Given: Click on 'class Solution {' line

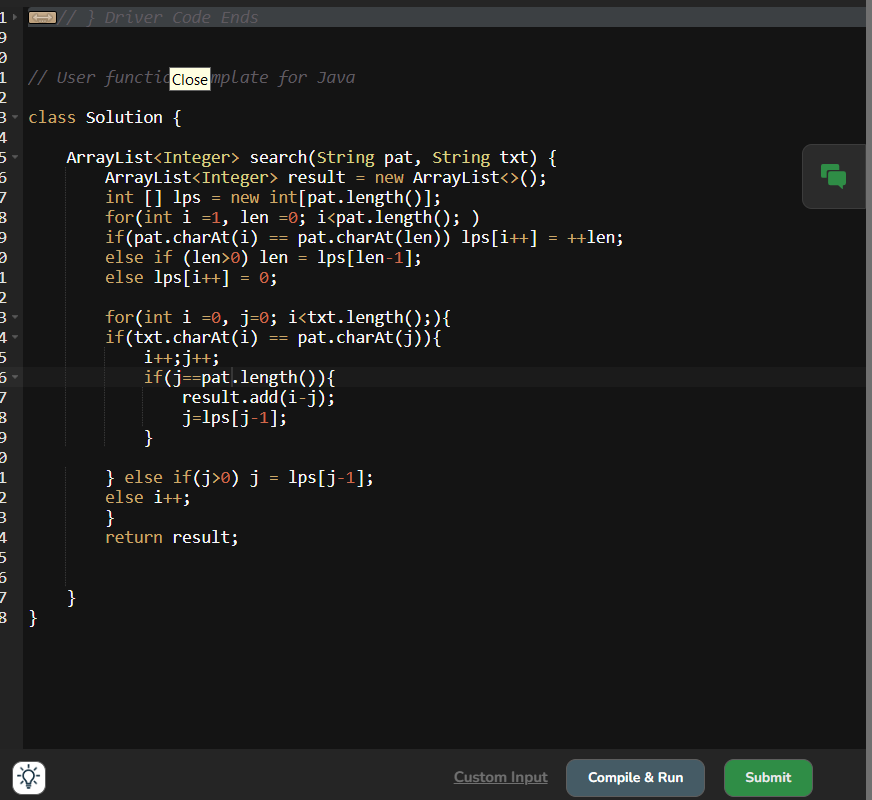Looking at the screenshot, I should coord(105,117).
